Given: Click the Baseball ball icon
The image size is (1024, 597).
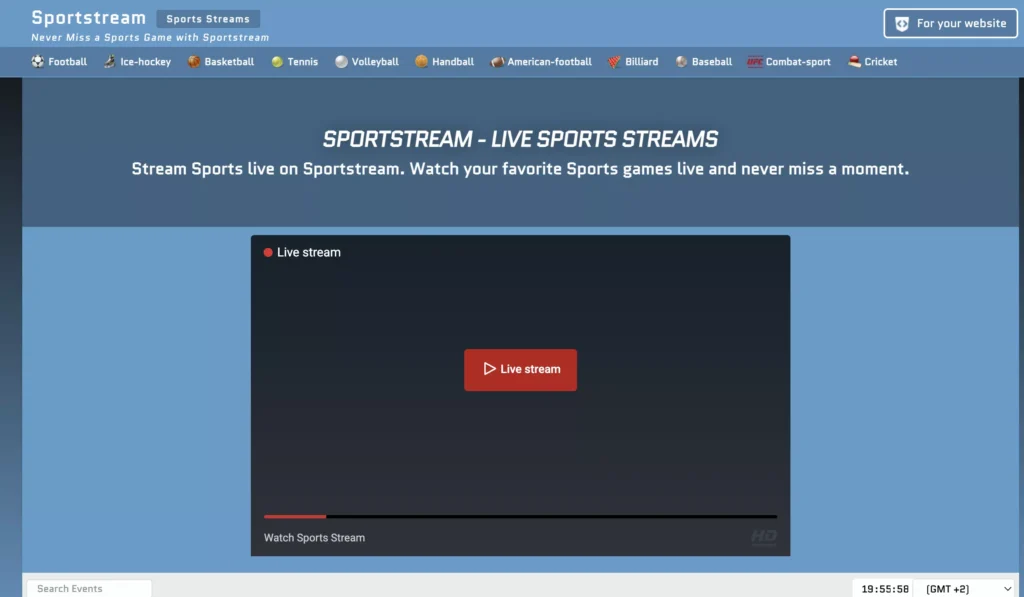Looking at the screenshot, I should pyautogui.click(x=681, y=62).
